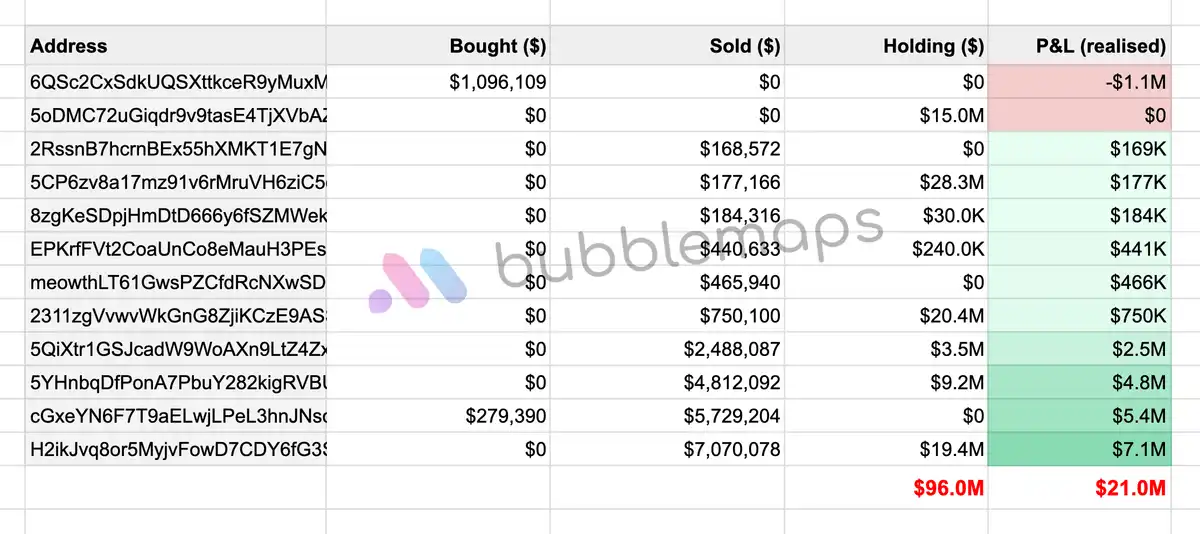
Task: Select the Sold ($) column header
Action: (x=667, y=46)
